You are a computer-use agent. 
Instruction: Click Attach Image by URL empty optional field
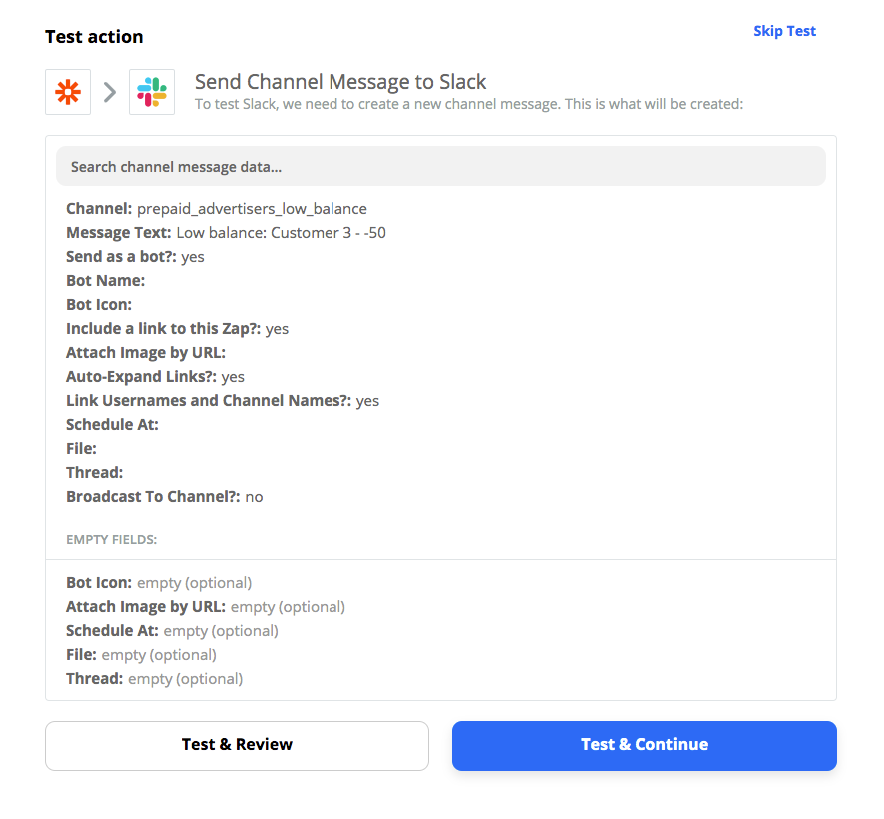(205, 606)
